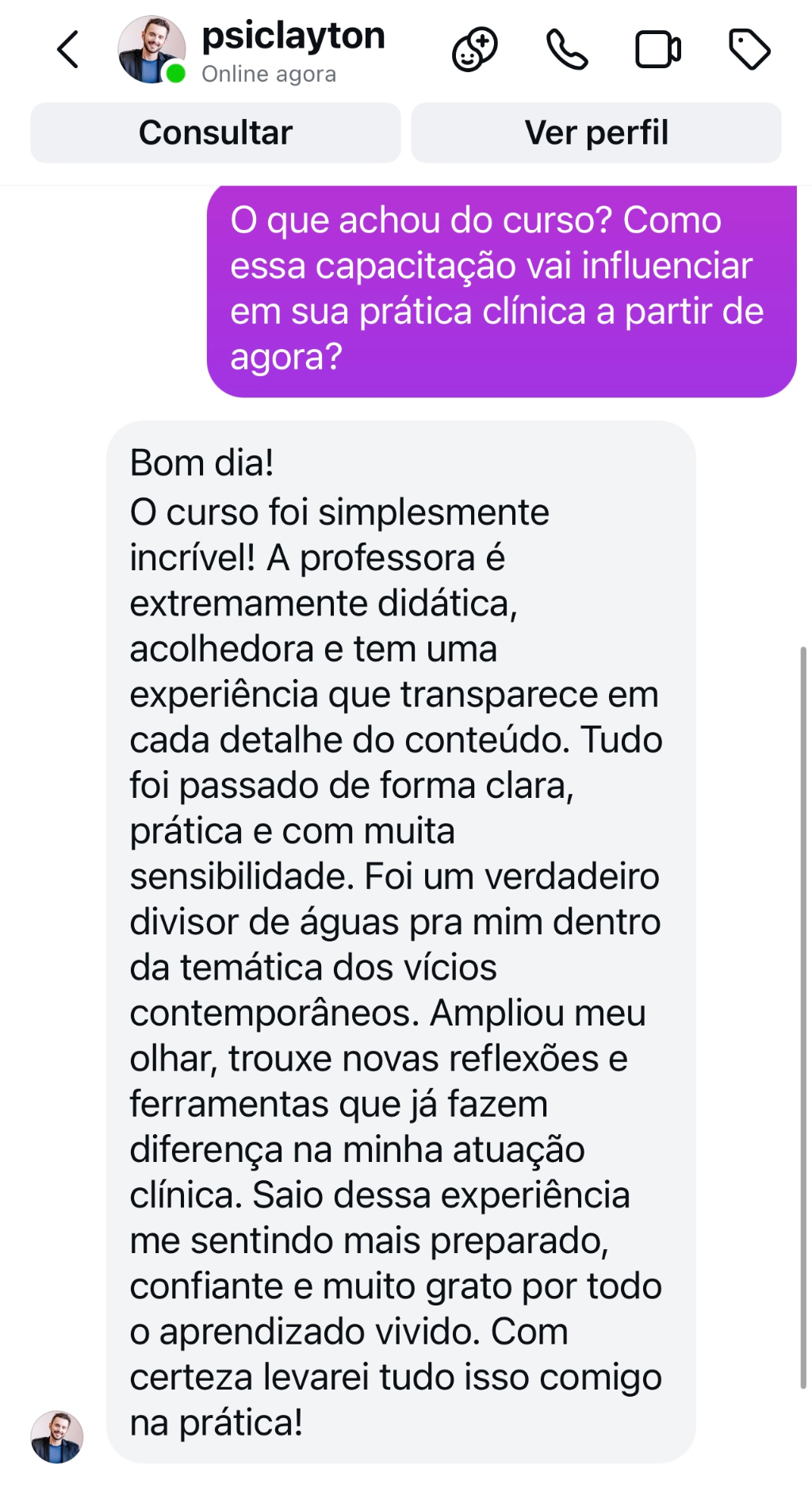The height and width of the screenshot is (1499, 812).
Task: Tap the psiclayton username title
Action: (293, 36)
